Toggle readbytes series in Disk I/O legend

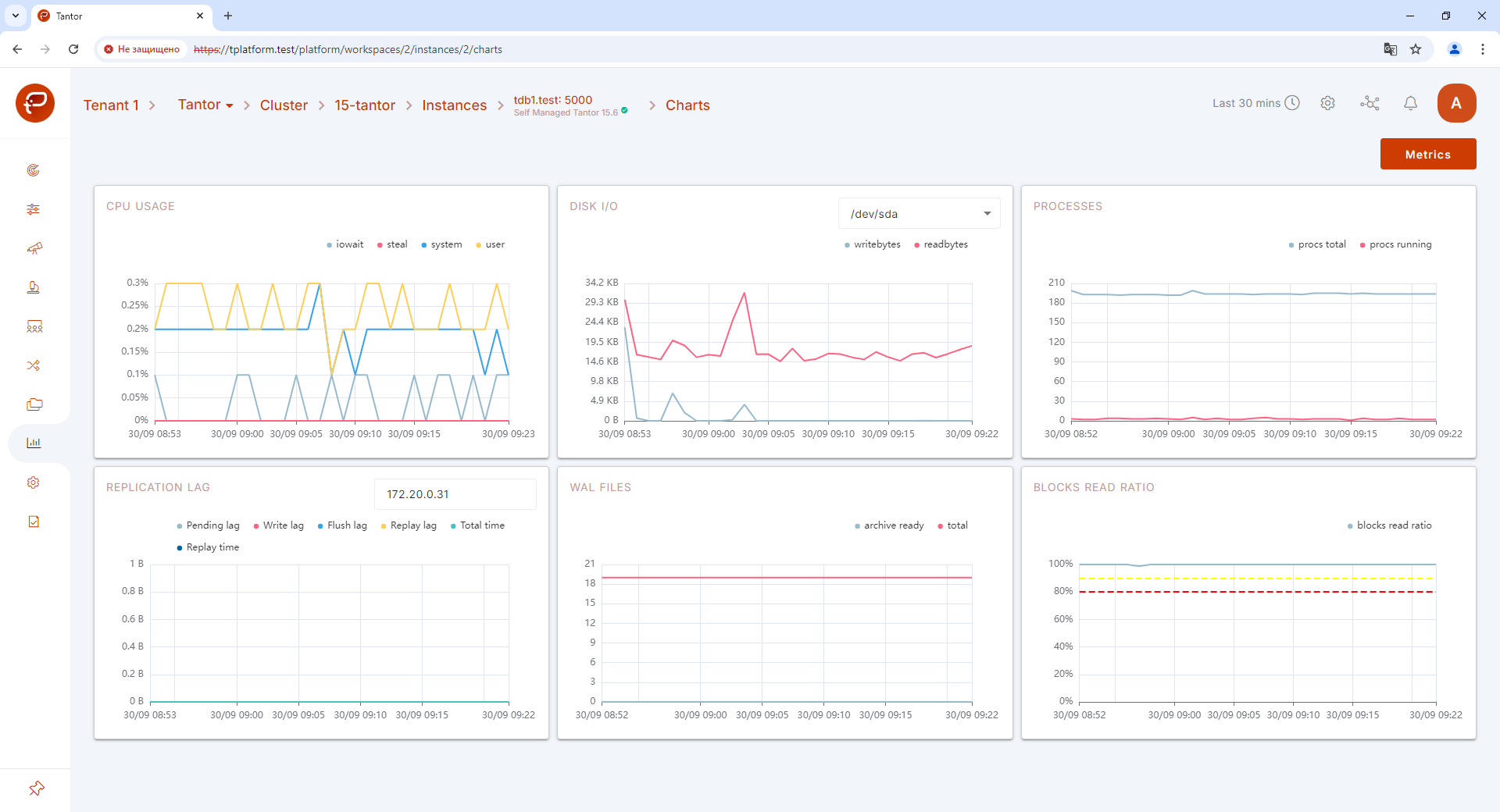941,244
